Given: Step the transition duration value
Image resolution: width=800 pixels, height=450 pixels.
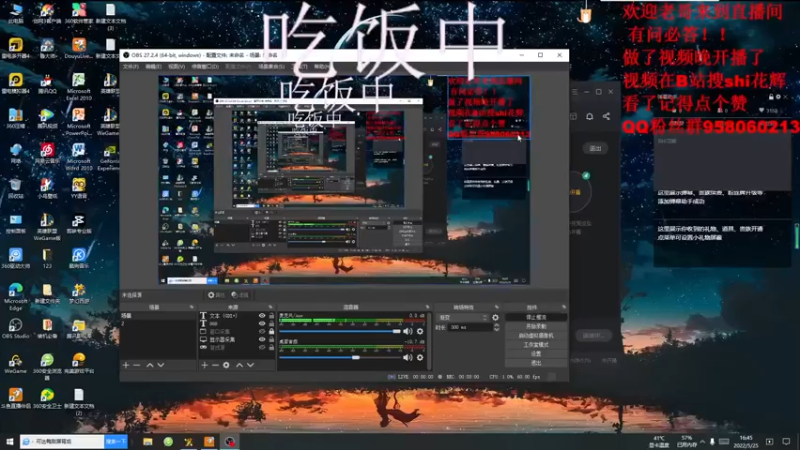Looking at the screenshot, I should point(496,327).
